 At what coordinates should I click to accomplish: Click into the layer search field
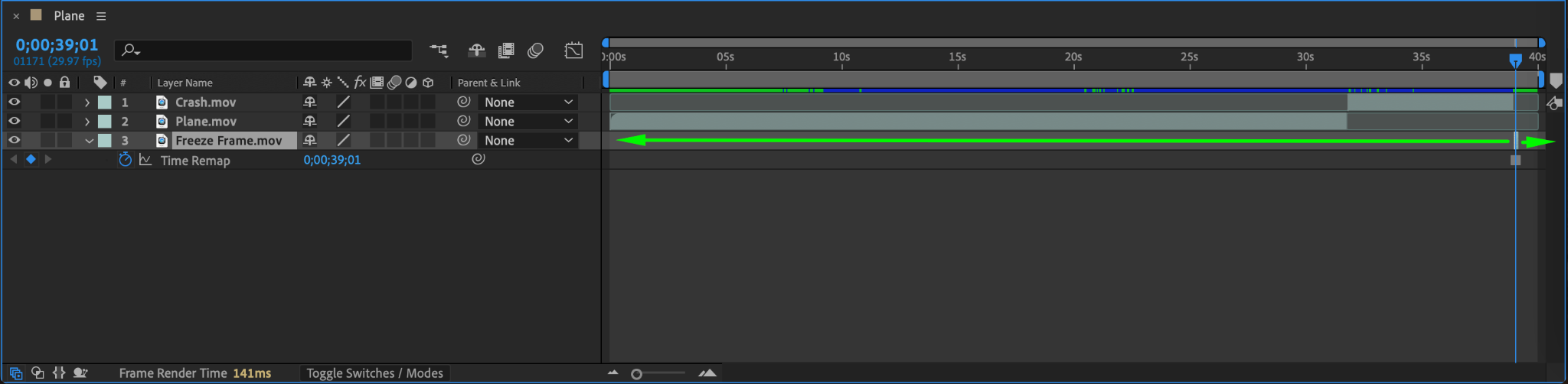tap(263, 50)
